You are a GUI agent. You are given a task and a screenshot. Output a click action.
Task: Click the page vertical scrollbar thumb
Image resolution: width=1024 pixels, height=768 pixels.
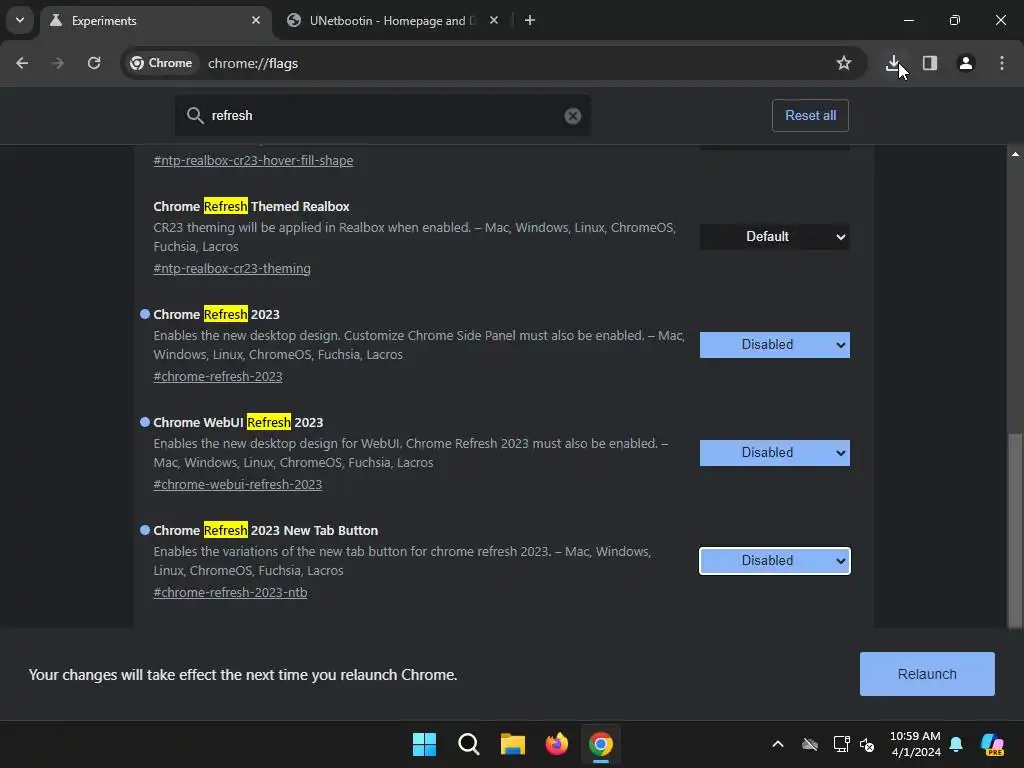[1015, 530]
